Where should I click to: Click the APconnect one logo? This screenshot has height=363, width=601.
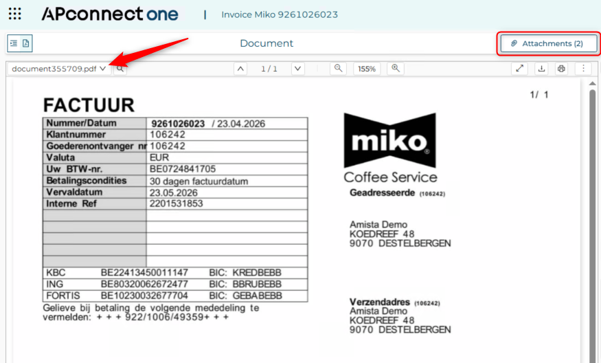coord(110,14)
